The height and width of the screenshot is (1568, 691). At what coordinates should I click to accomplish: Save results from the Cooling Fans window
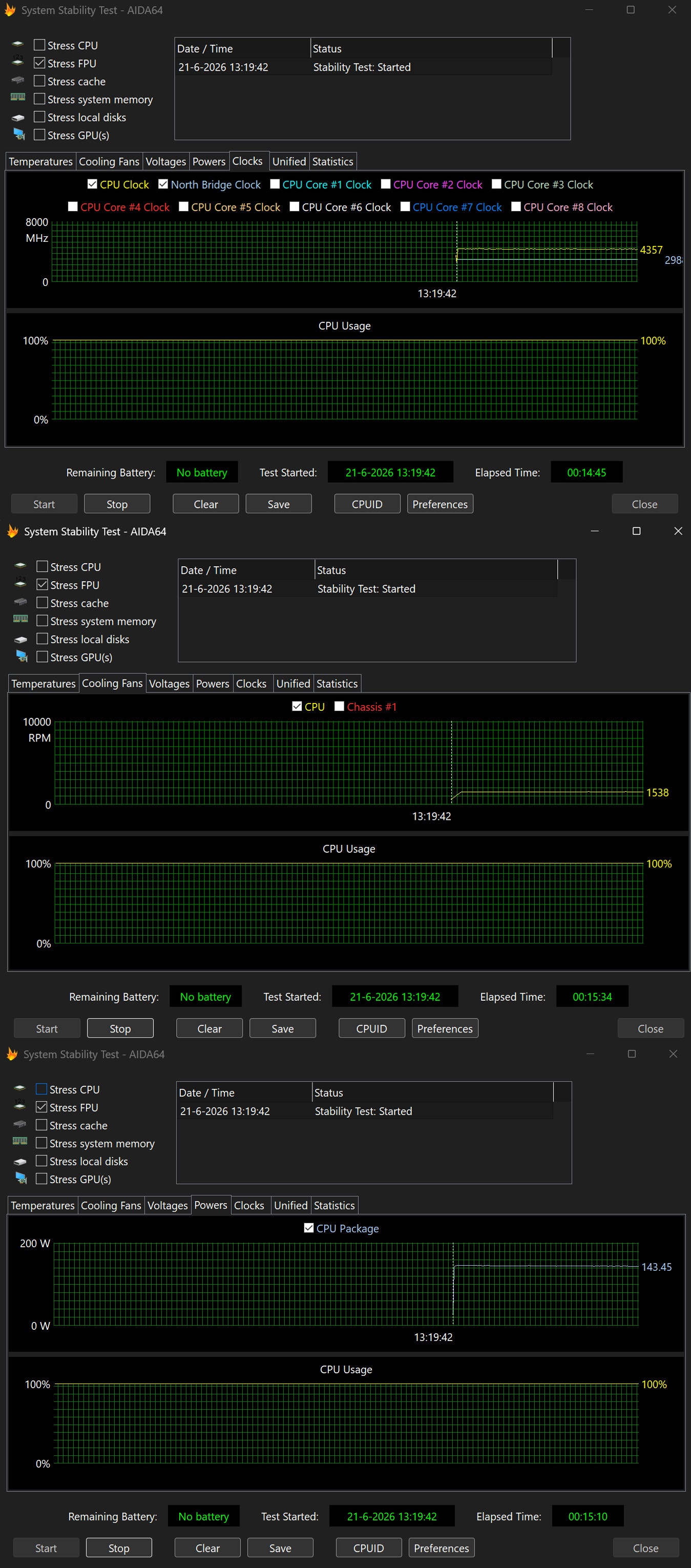coord(283,1029)
